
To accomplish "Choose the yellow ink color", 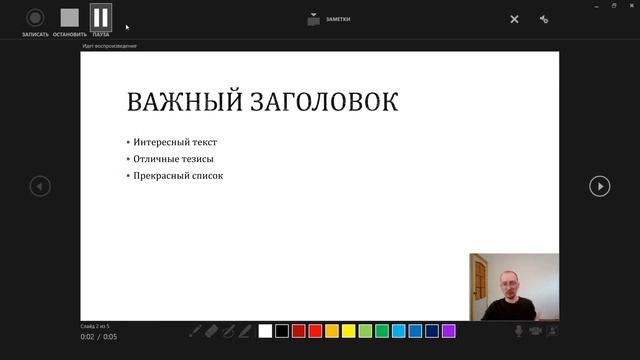I will (349, 331).
